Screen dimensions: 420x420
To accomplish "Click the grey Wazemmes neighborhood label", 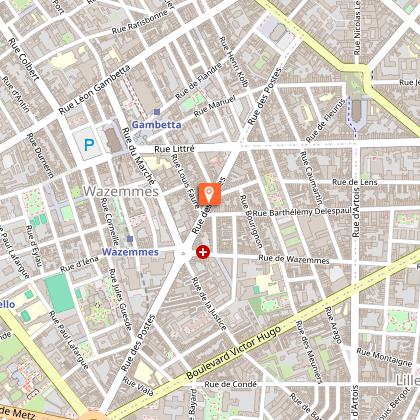I will pos(121,191).
